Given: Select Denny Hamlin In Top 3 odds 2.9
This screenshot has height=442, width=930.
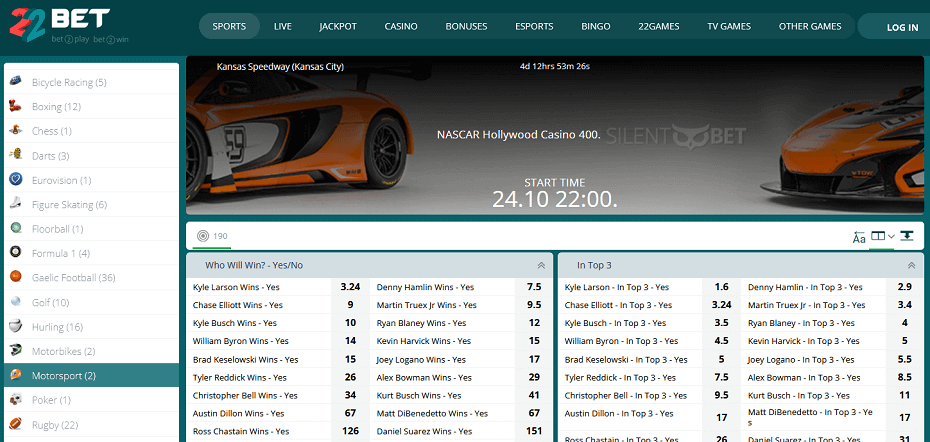Looking at the screenshot, I should (904, 287).
